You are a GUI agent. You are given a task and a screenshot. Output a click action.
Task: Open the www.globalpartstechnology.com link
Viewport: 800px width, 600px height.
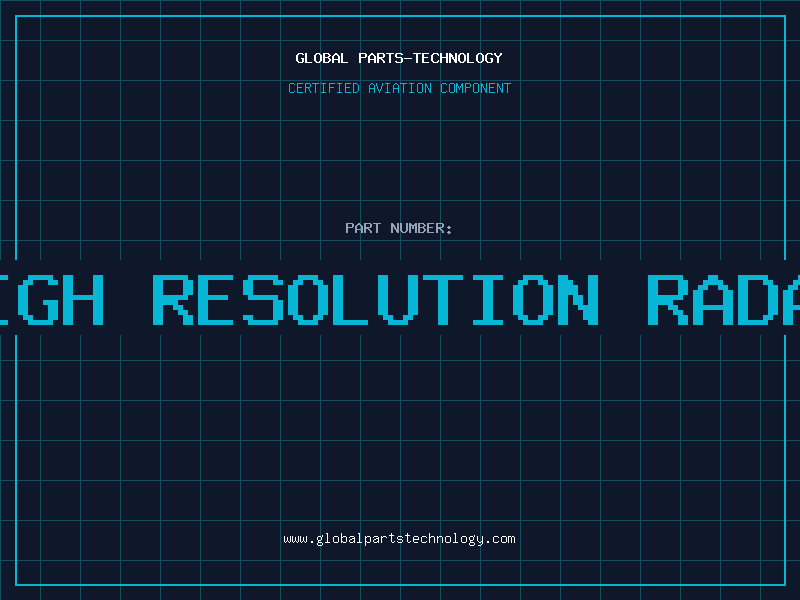click(x=399, y=539)
